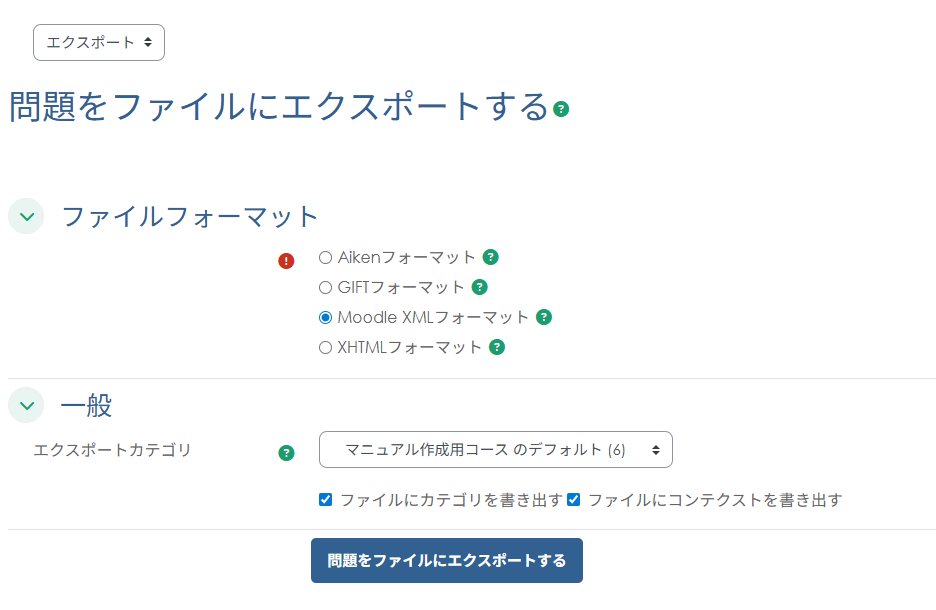The width and height of the screenshot is (936, 610).
Task: Open help for Moodle XMLフォーマット
Action: [543, 317]
